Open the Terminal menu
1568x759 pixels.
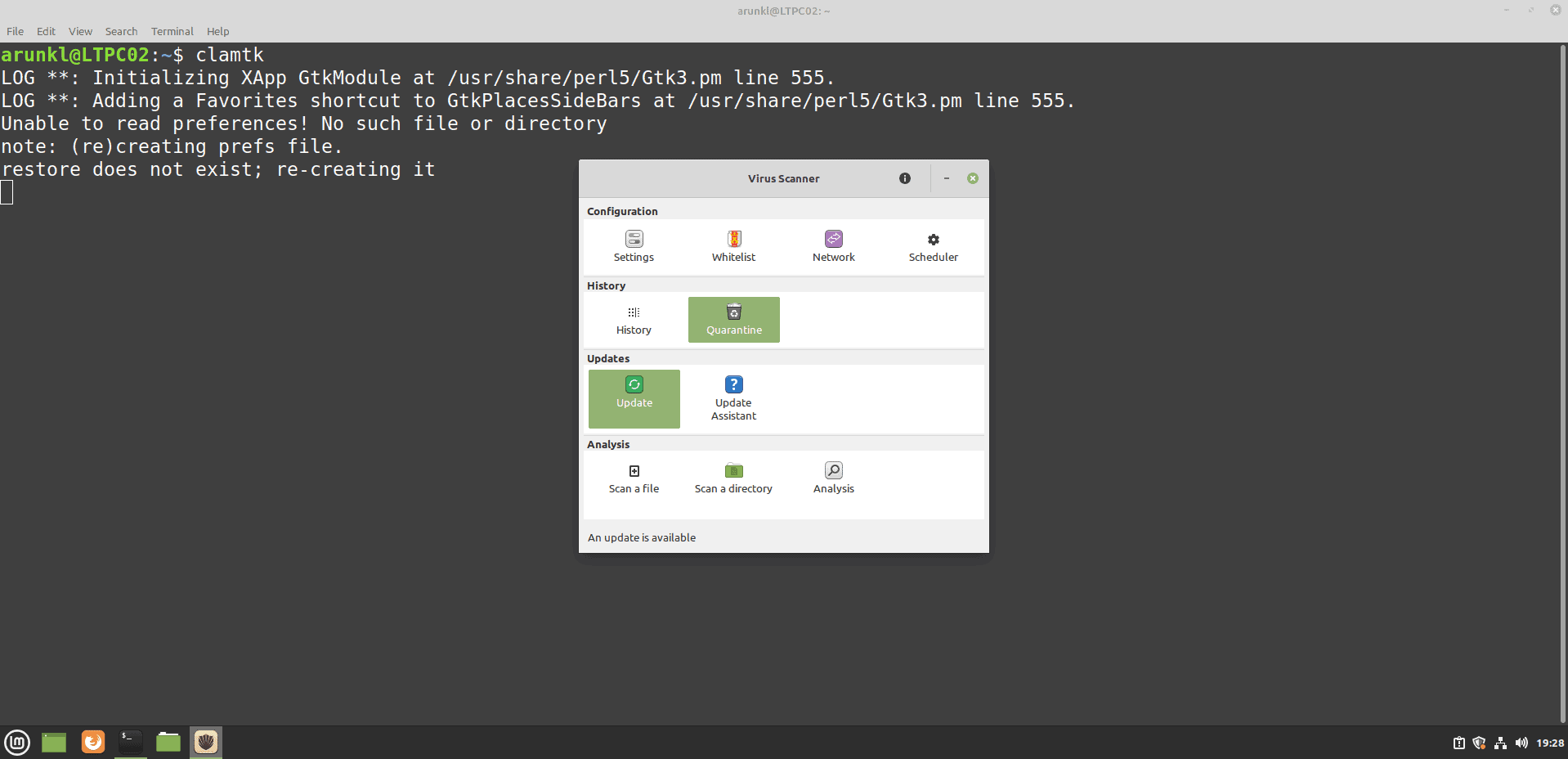click(172, 31)
